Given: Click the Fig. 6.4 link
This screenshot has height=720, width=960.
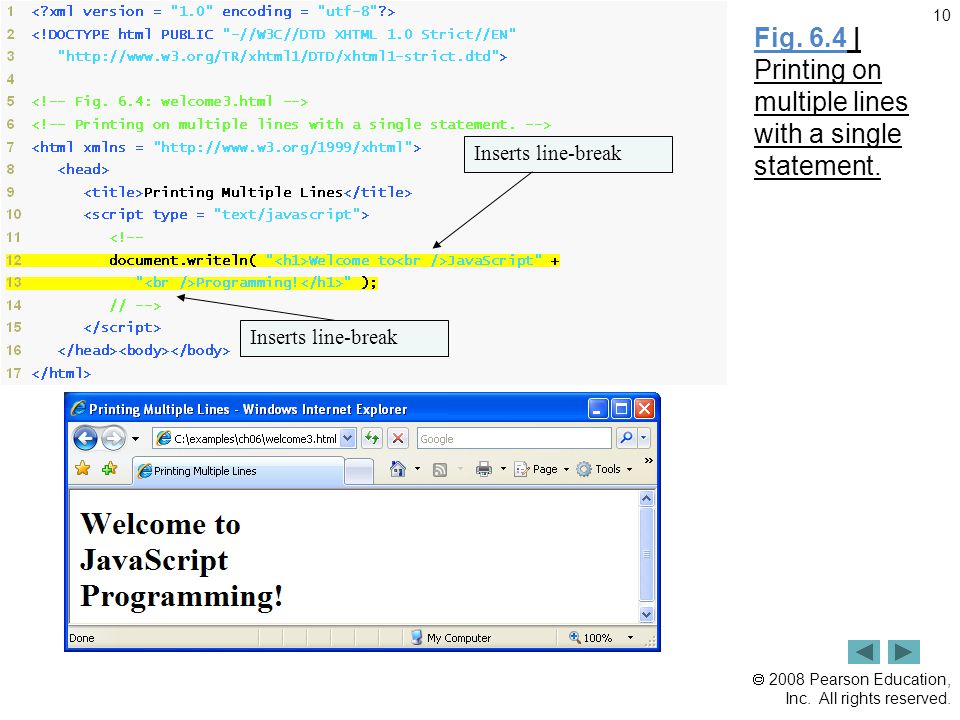Looking at the screenshot, I should pos(800,38).
